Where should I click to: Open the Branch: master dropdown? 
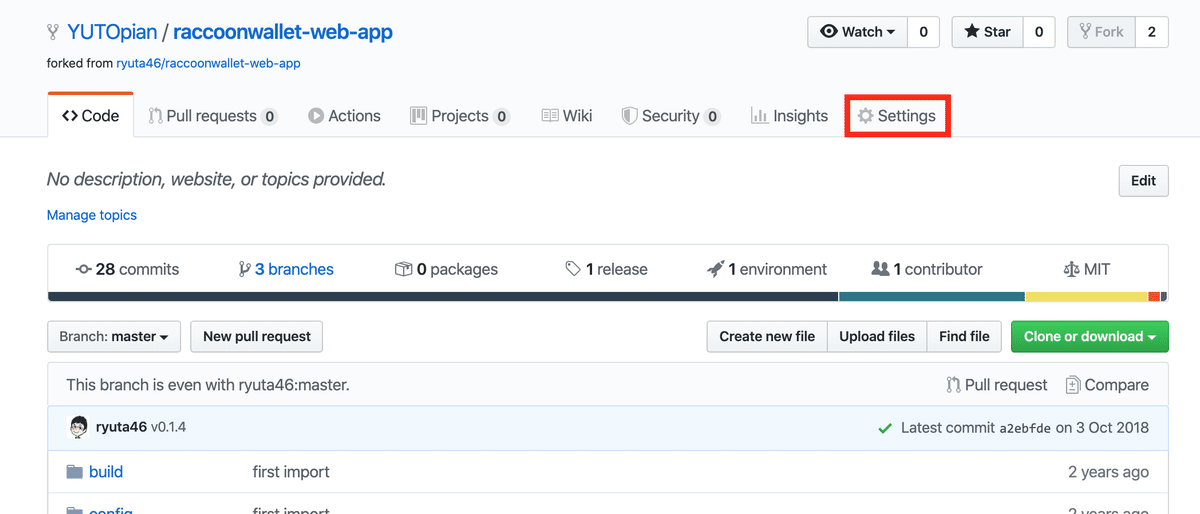pyautogui.click(x=114, y=336)
